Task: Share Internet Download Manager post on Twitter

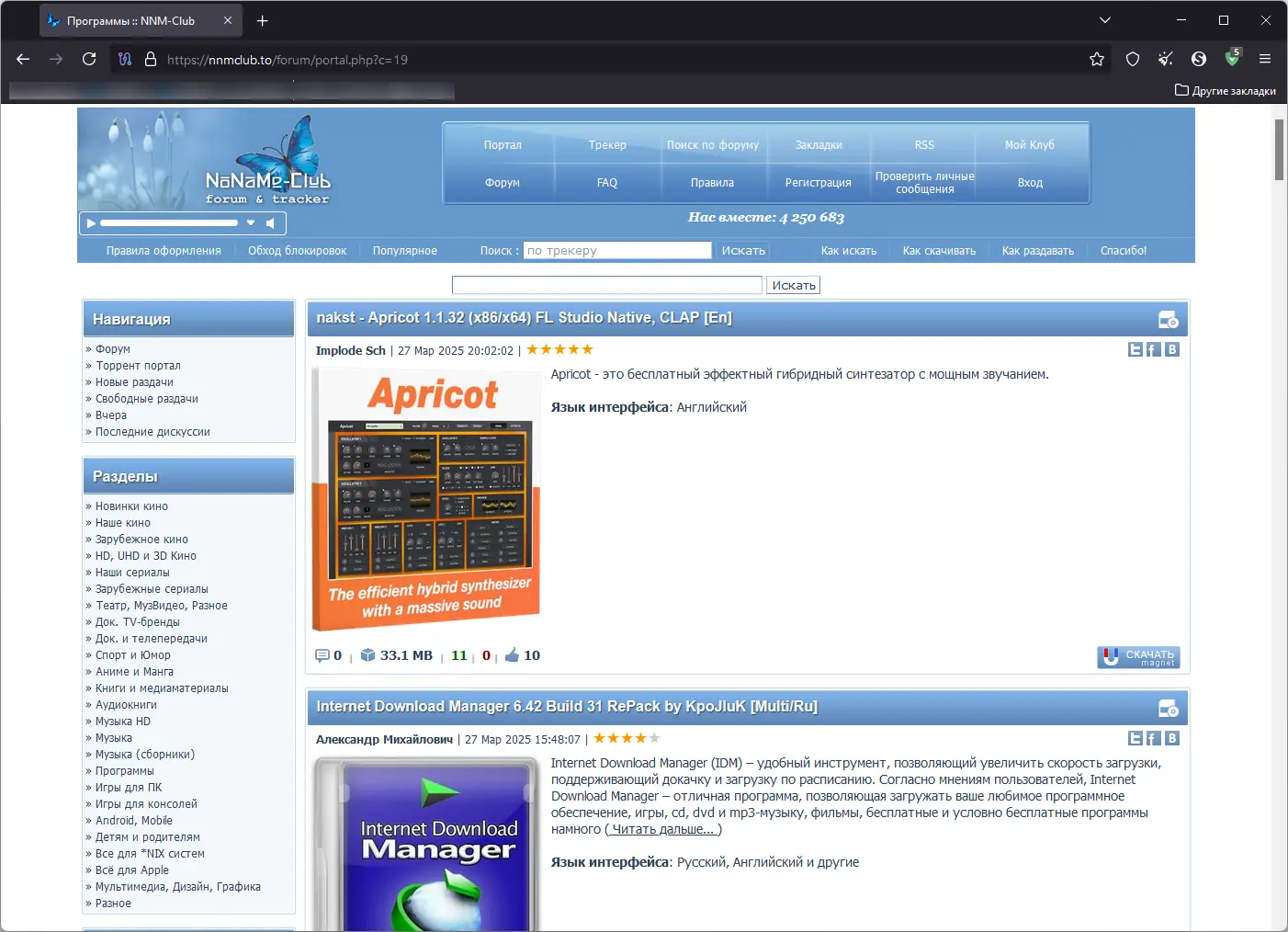Action: pyautogui.click(x=1135, y=738)
